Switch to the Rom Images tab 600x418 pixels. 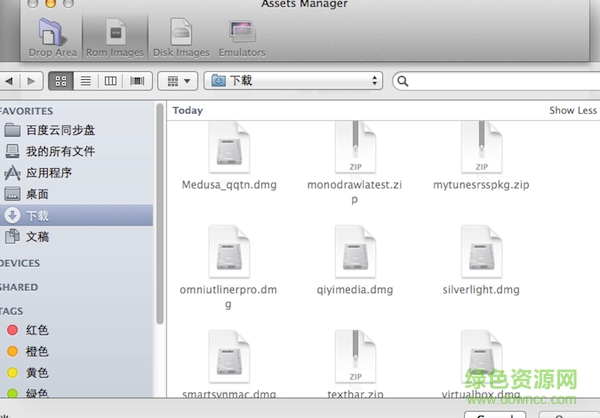(x=115, y=38)
